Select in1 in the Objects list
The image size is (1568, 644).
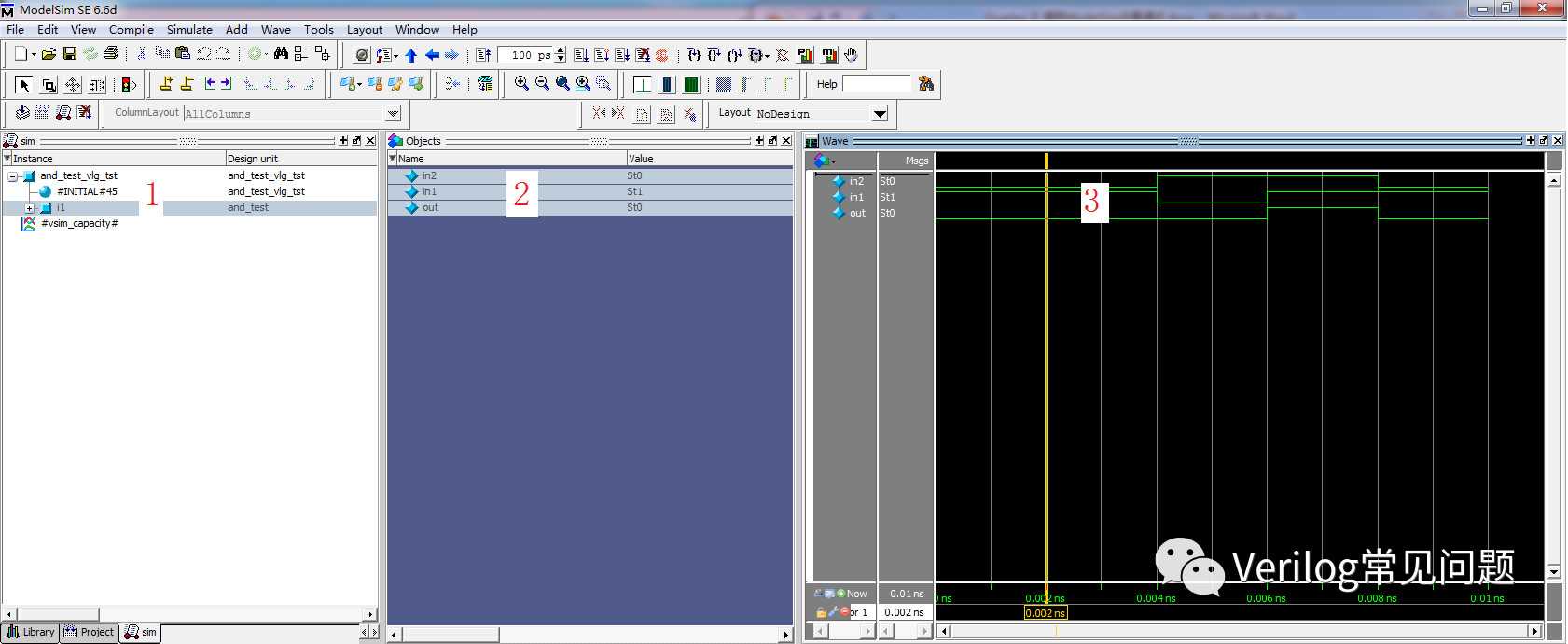tap(590, 191)
